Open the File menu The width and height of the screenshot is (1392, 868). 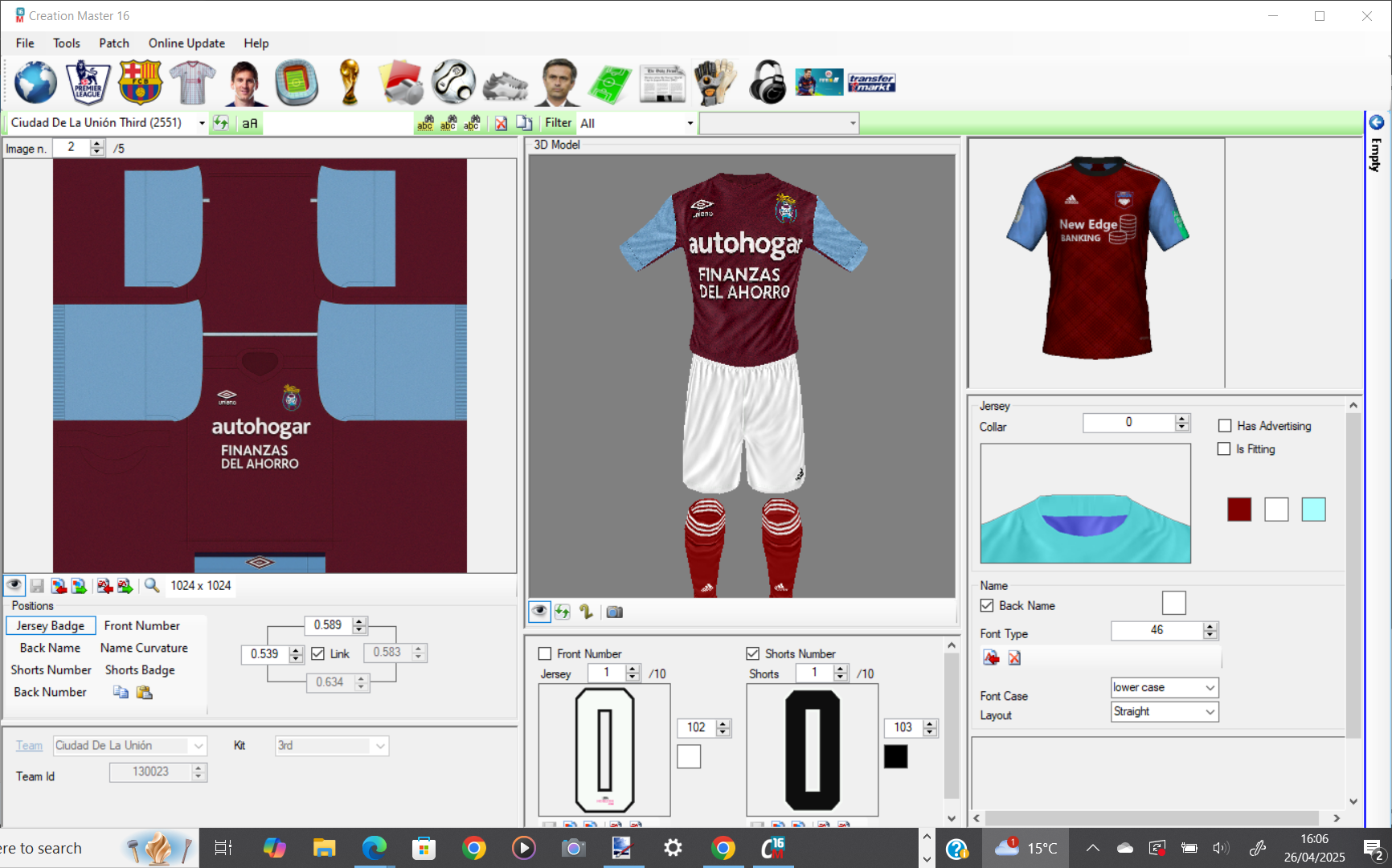click(x=25, y=43)
